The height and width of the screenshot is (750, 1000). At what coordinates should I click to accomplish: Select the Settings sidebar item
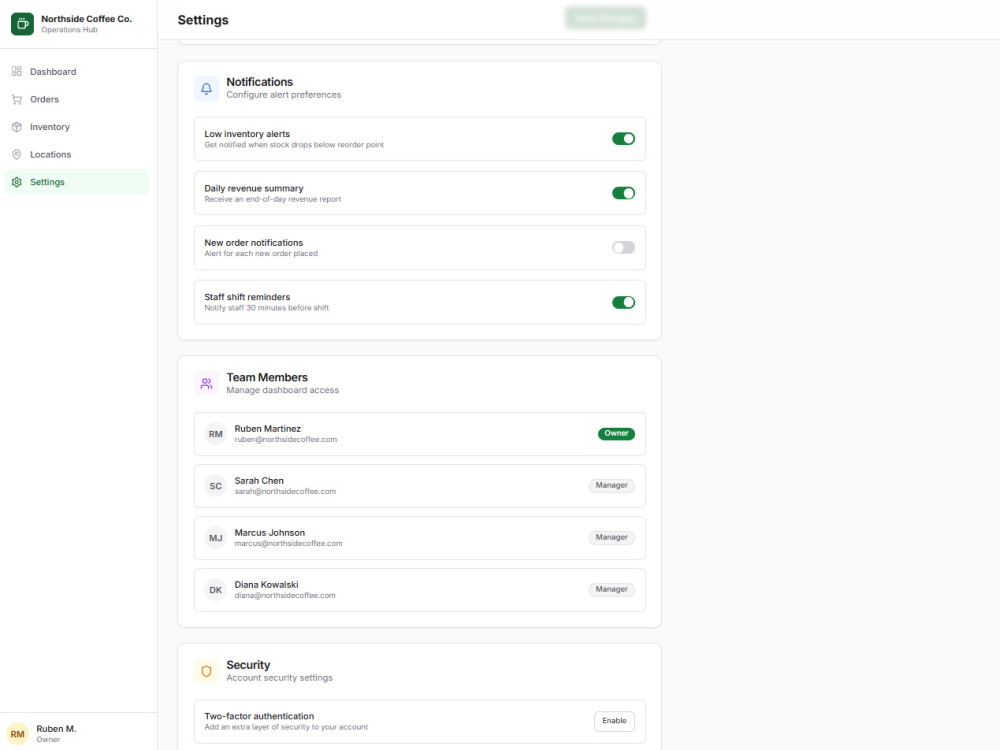point(77,182)
